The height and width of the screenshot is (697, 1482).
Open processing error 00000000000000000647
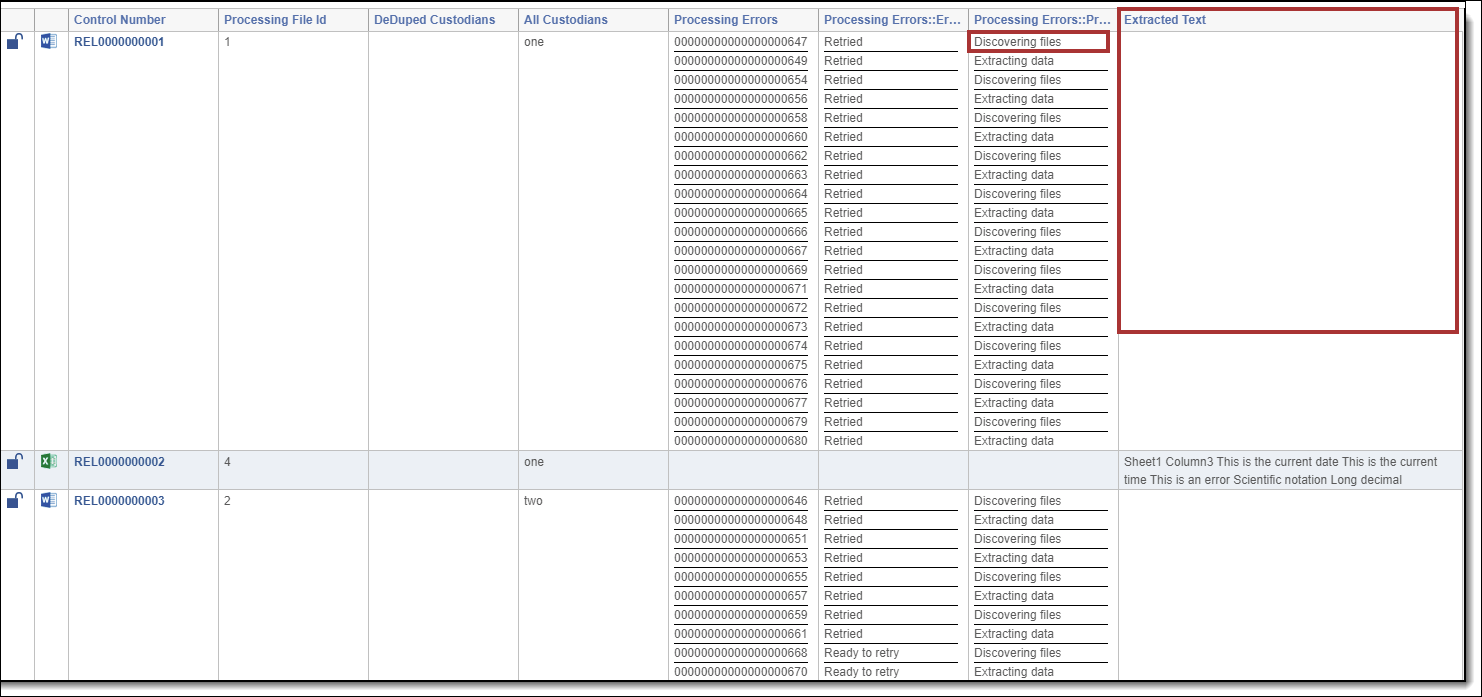(740, 42)
